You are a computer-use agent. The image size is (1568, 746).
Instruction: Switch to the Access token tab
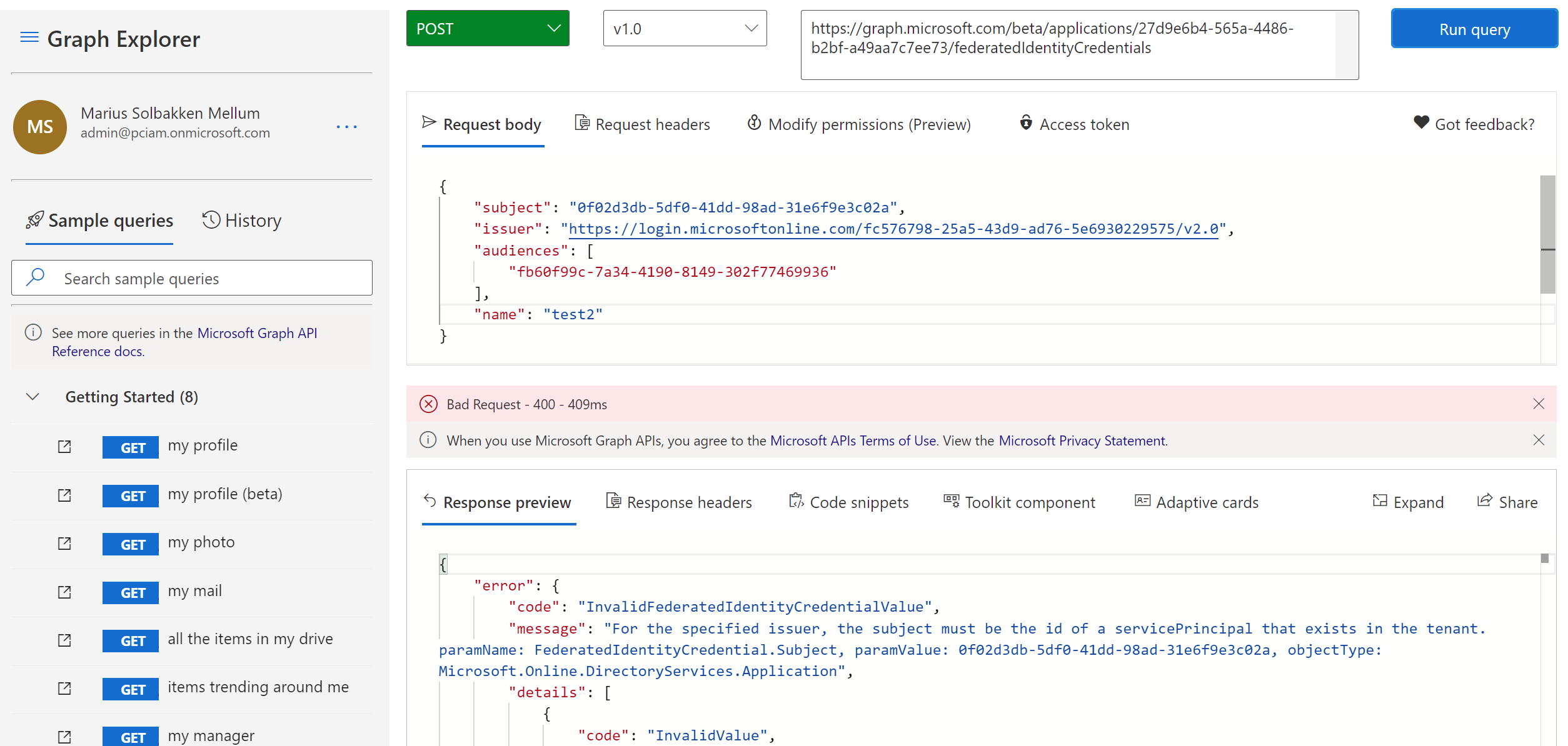coord(1074,124)
